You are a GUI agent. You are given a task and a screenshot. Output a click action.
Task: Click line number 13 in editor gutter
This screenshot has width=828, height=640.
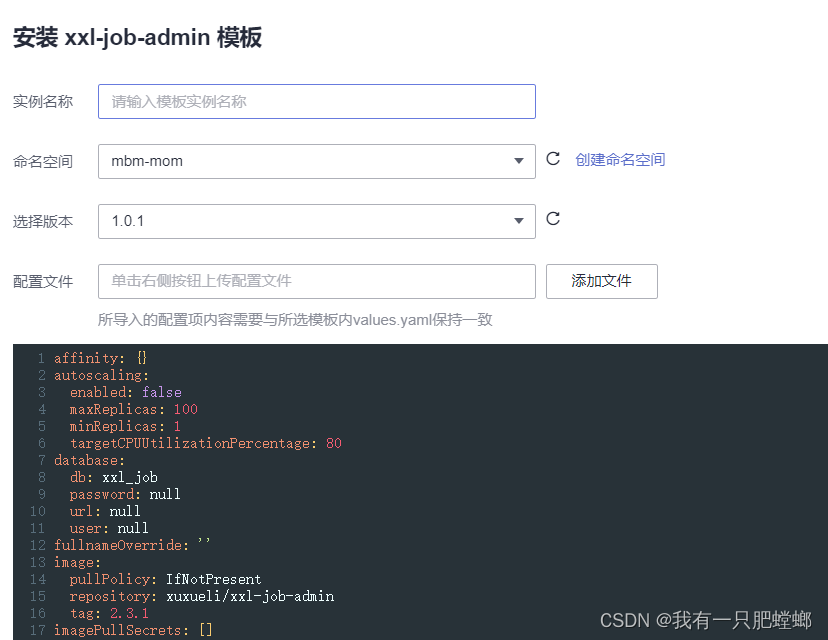point(38,562)
